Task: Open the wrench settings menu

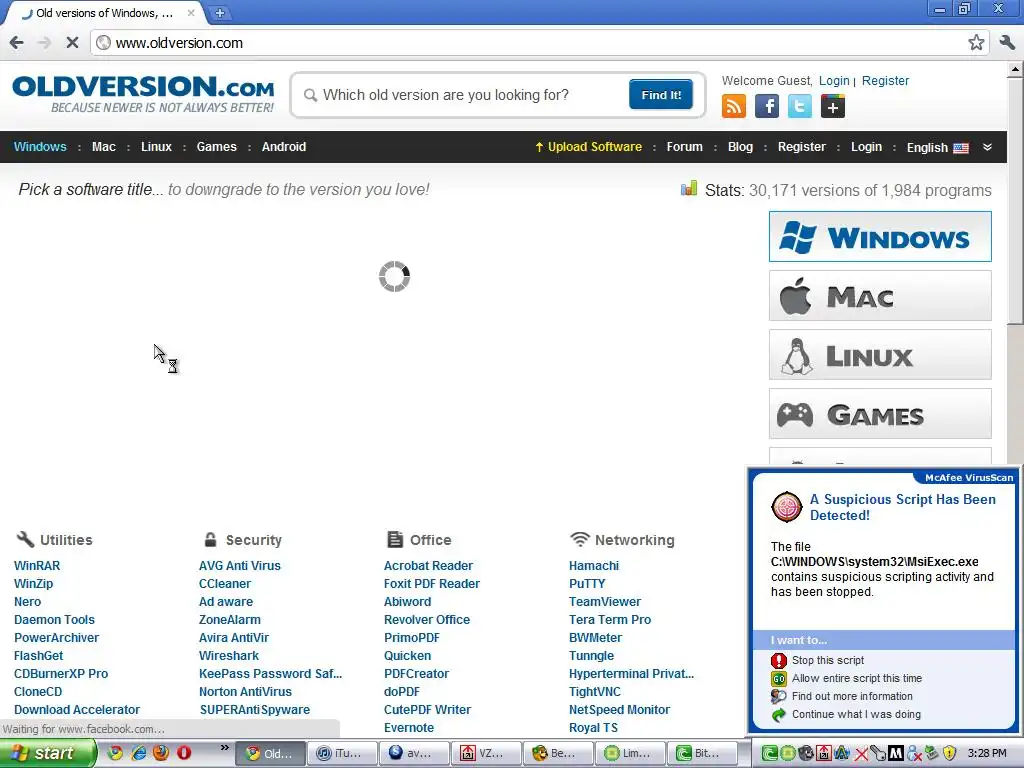Action: click(1006, 42)
